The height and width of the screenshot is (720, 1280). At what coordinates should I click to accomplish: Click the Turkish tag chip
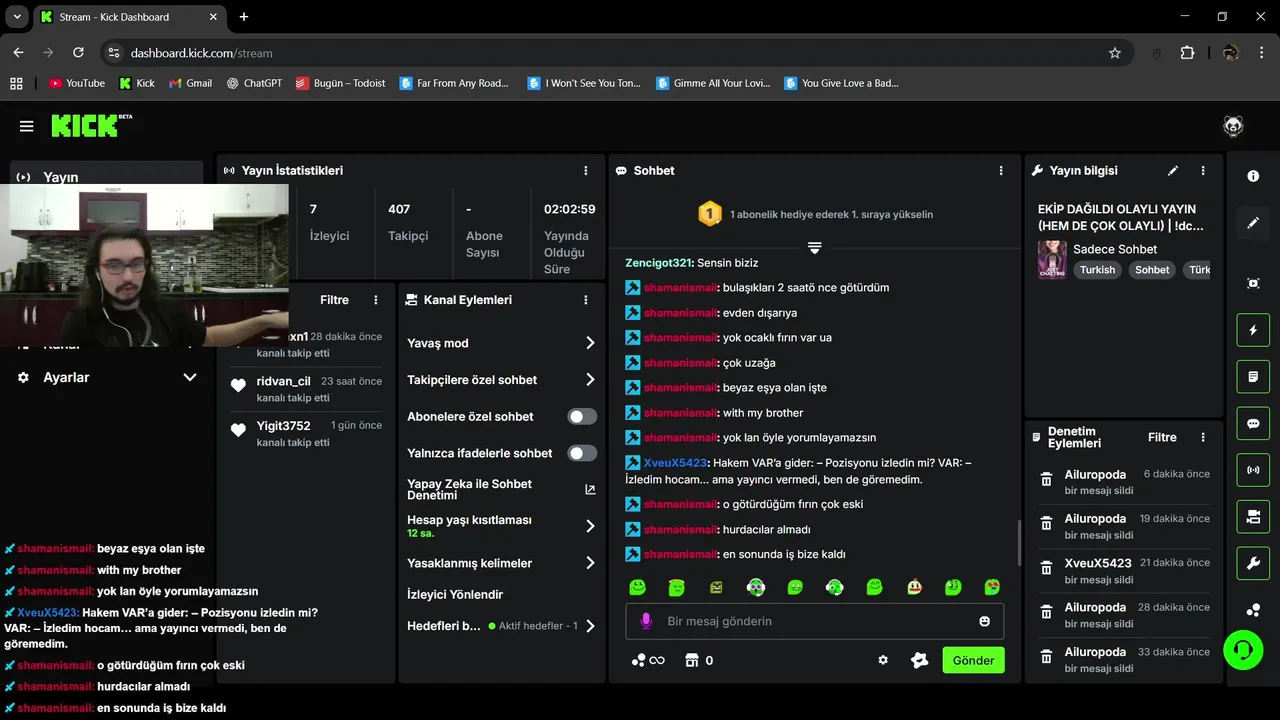(1097, 270)
